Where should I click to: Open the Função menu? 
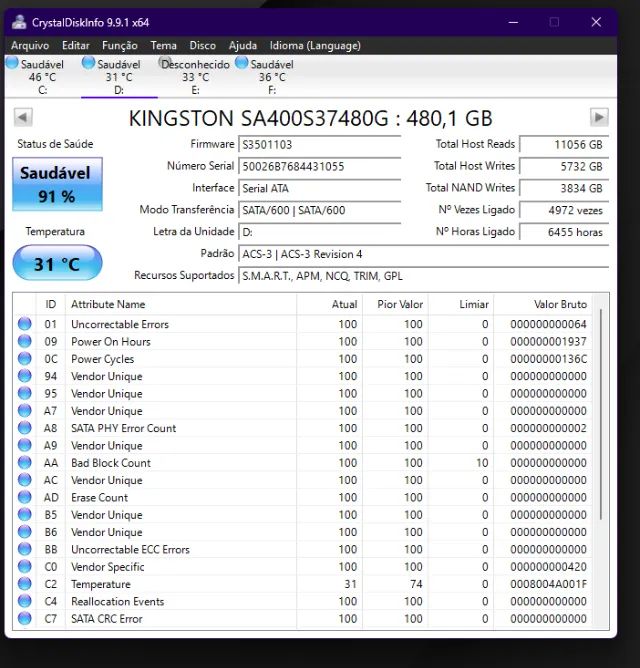point(119,46)
